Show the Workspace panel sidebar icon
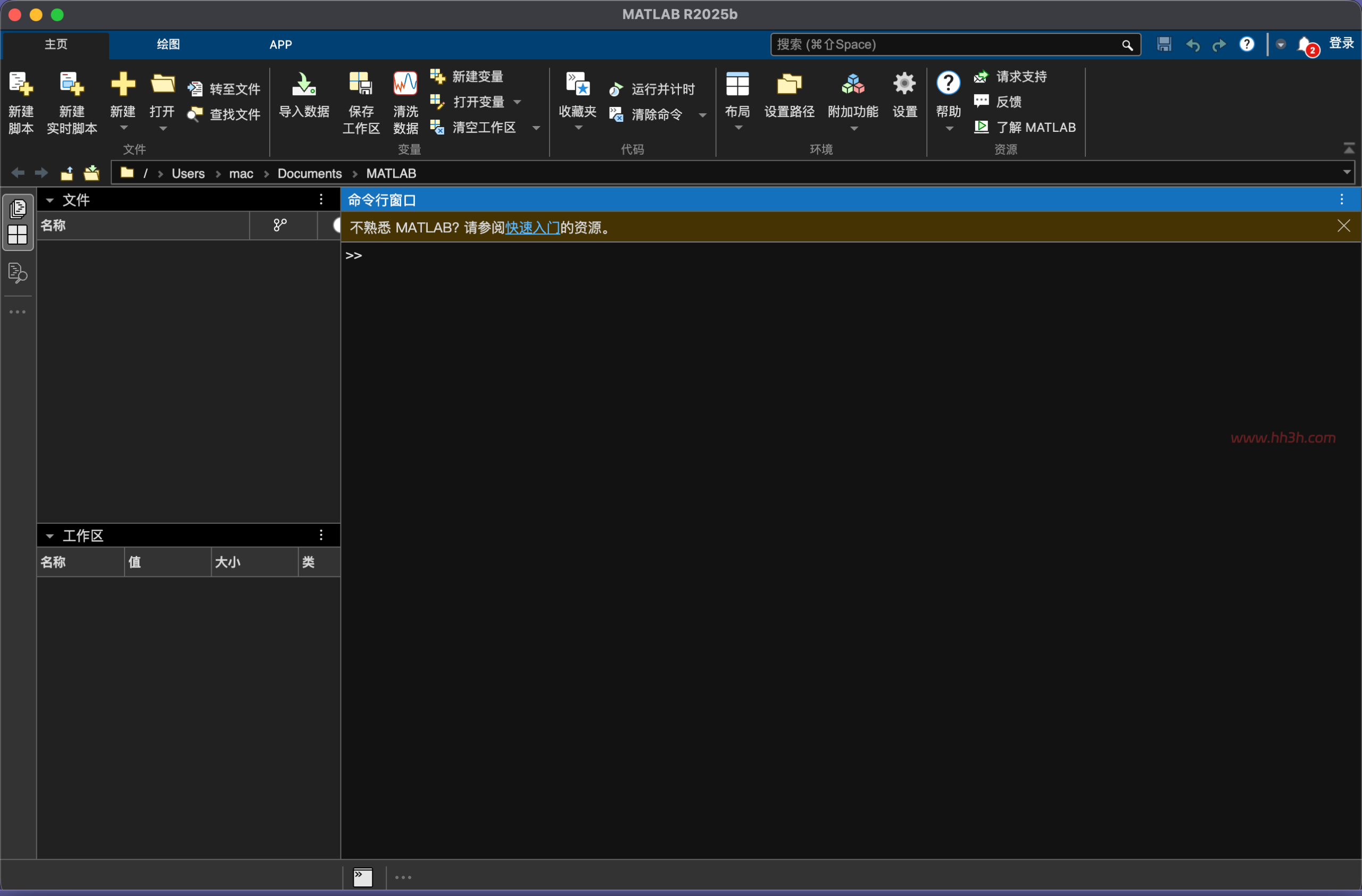The width and height of the screenshot is (1362, 896). [18, 235]
